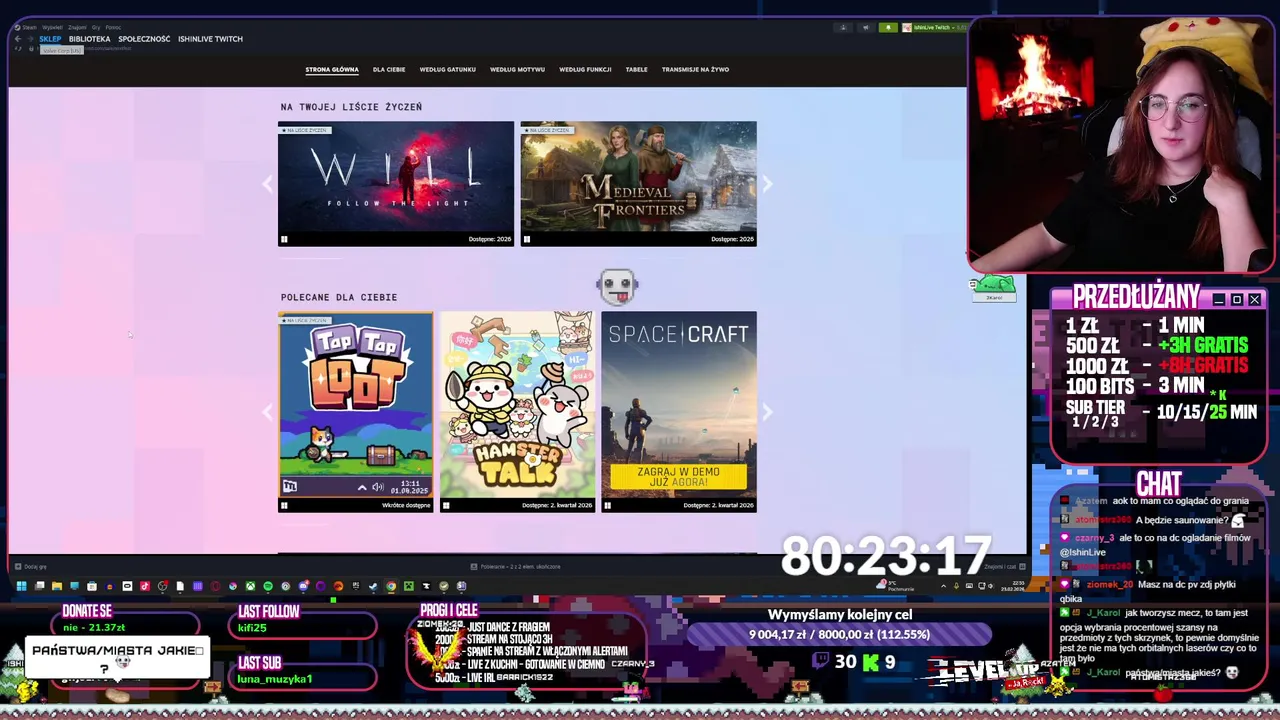The image size is (1280, 720).
Task: Click the POLECANE DLA CIEBIE heading
Action: (x=339, y=297)
